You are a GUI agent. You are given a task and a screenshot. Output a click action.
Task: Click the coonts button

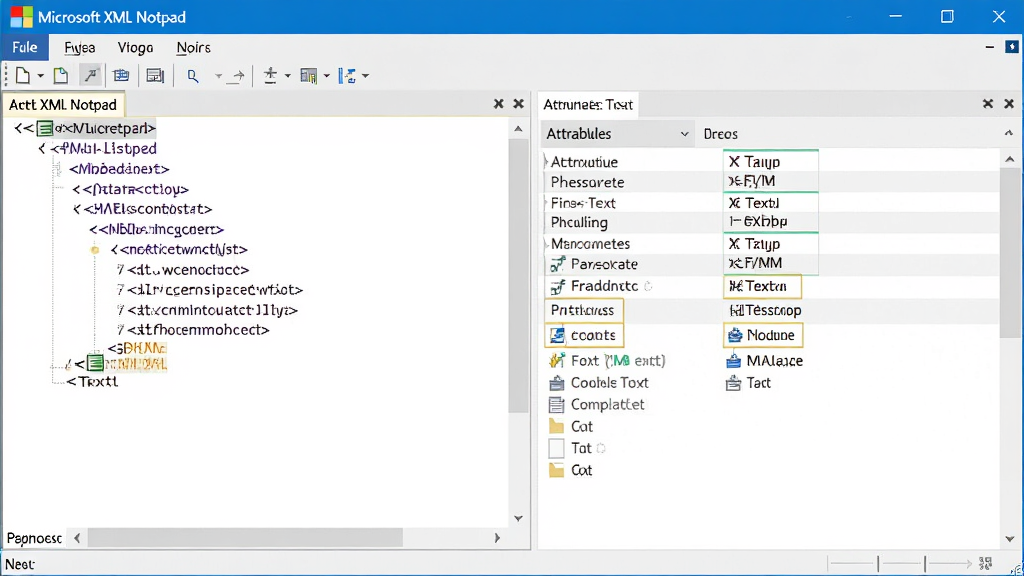(584, 335)
